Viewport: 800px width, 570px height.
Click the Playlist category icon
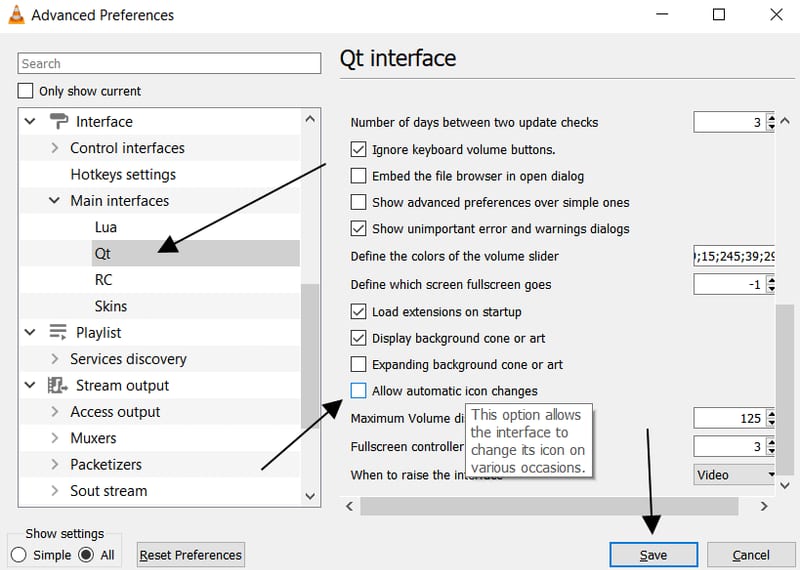click(58, 332)
